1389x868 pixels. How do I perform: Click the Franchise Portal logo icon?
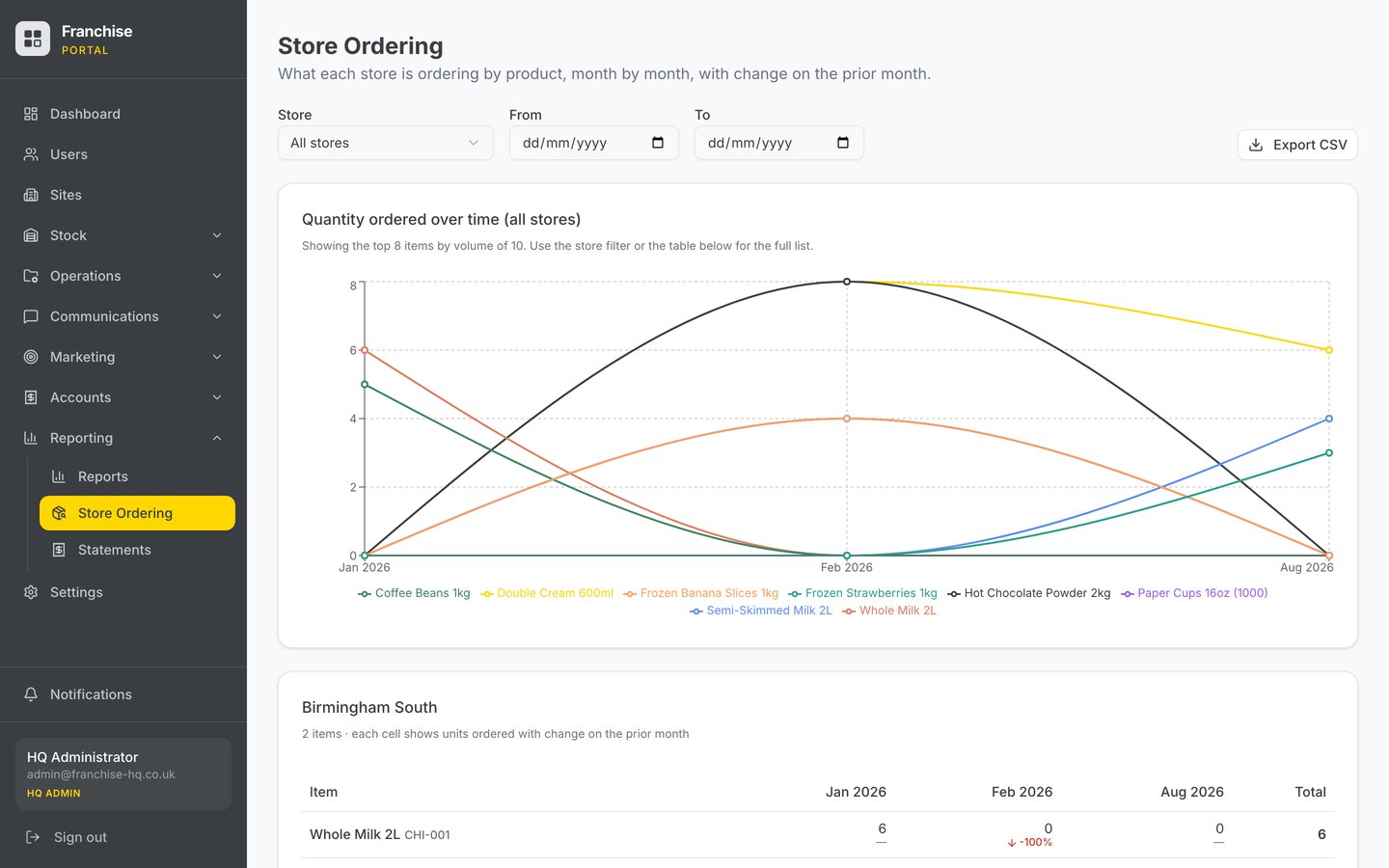(33, 39)
